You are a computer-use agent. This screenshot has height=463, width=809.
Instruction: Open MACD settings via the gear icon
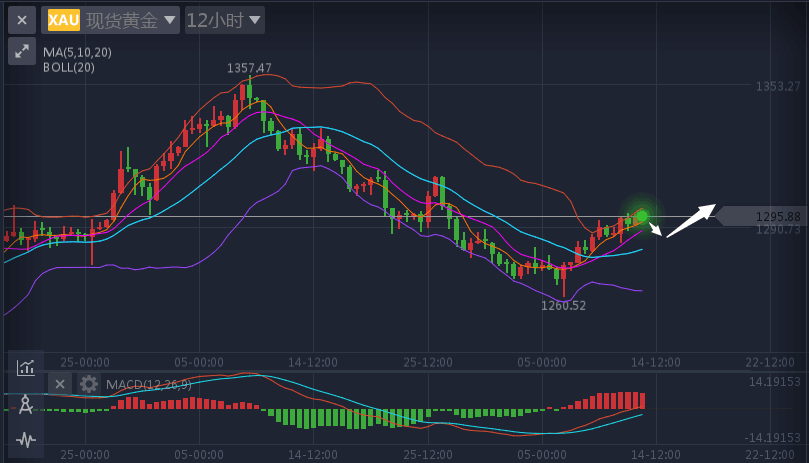point(89,384)
